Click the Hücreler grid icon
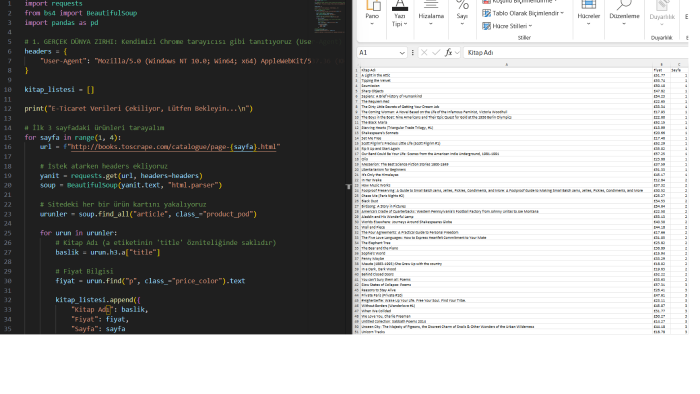 pos(588,5)
